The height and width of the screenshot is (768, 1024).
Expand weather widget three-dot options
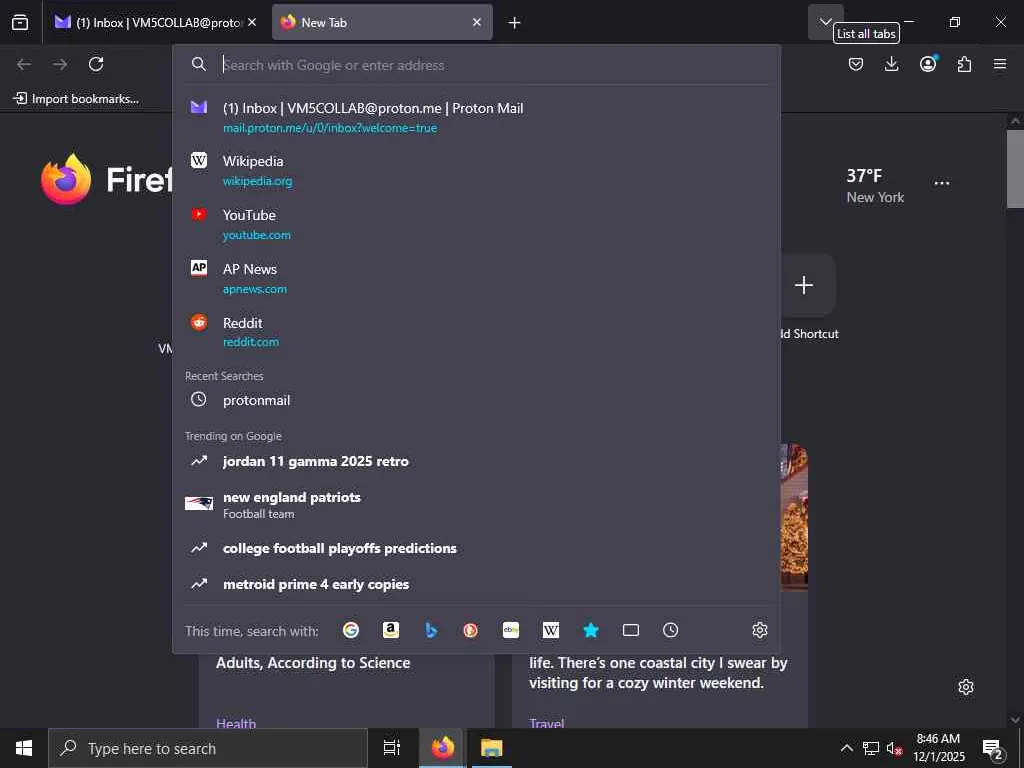[942, 184]
